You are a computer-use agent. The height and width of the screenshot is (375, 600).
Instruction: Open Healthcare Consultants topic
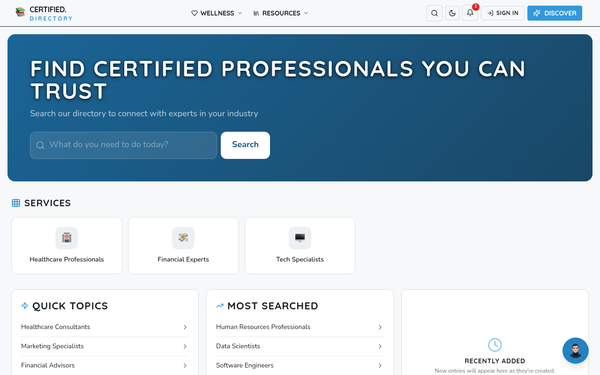[104, 327]
